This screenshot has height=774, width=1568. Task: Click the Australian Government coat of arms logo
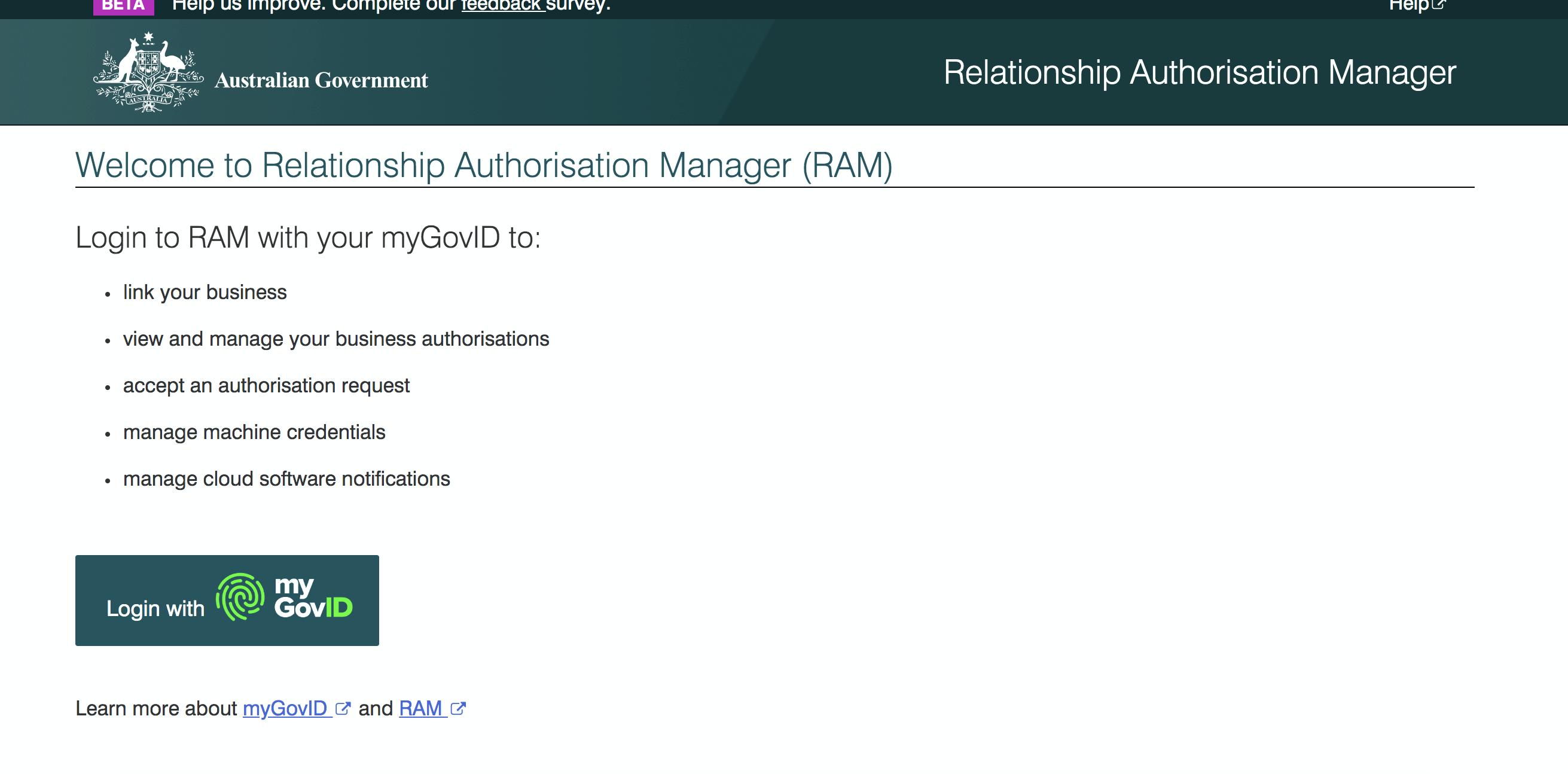point(148,72)
